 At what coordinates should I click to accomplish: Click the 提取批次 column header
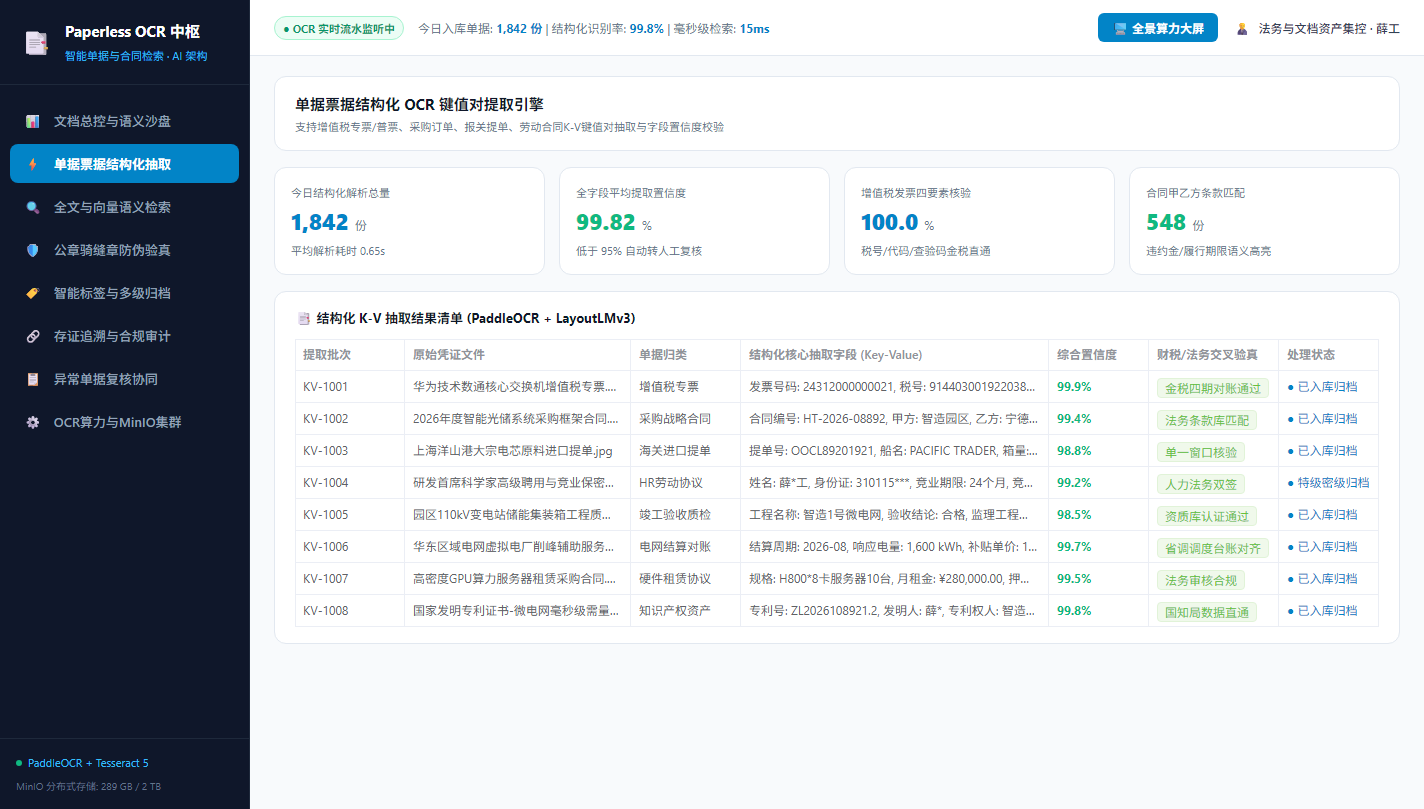[350, 355]
